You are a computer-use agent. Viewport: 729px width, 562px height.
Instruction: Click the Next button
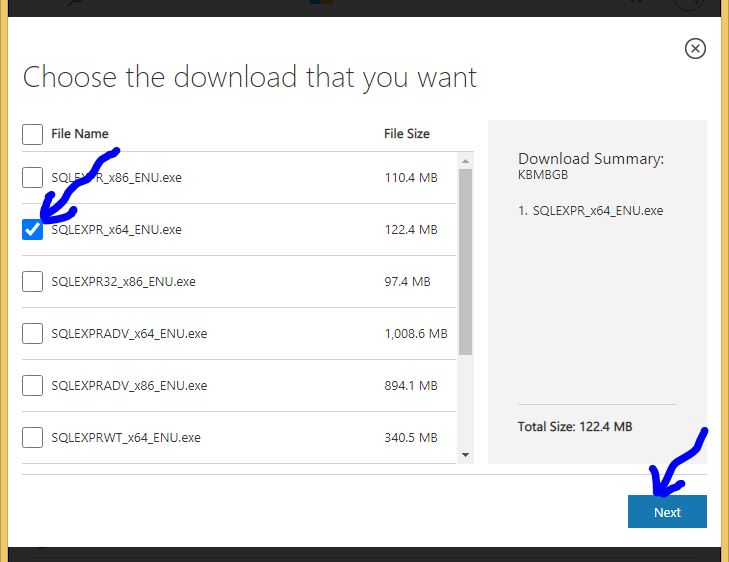pyautogui.click(x=667, y=512)
